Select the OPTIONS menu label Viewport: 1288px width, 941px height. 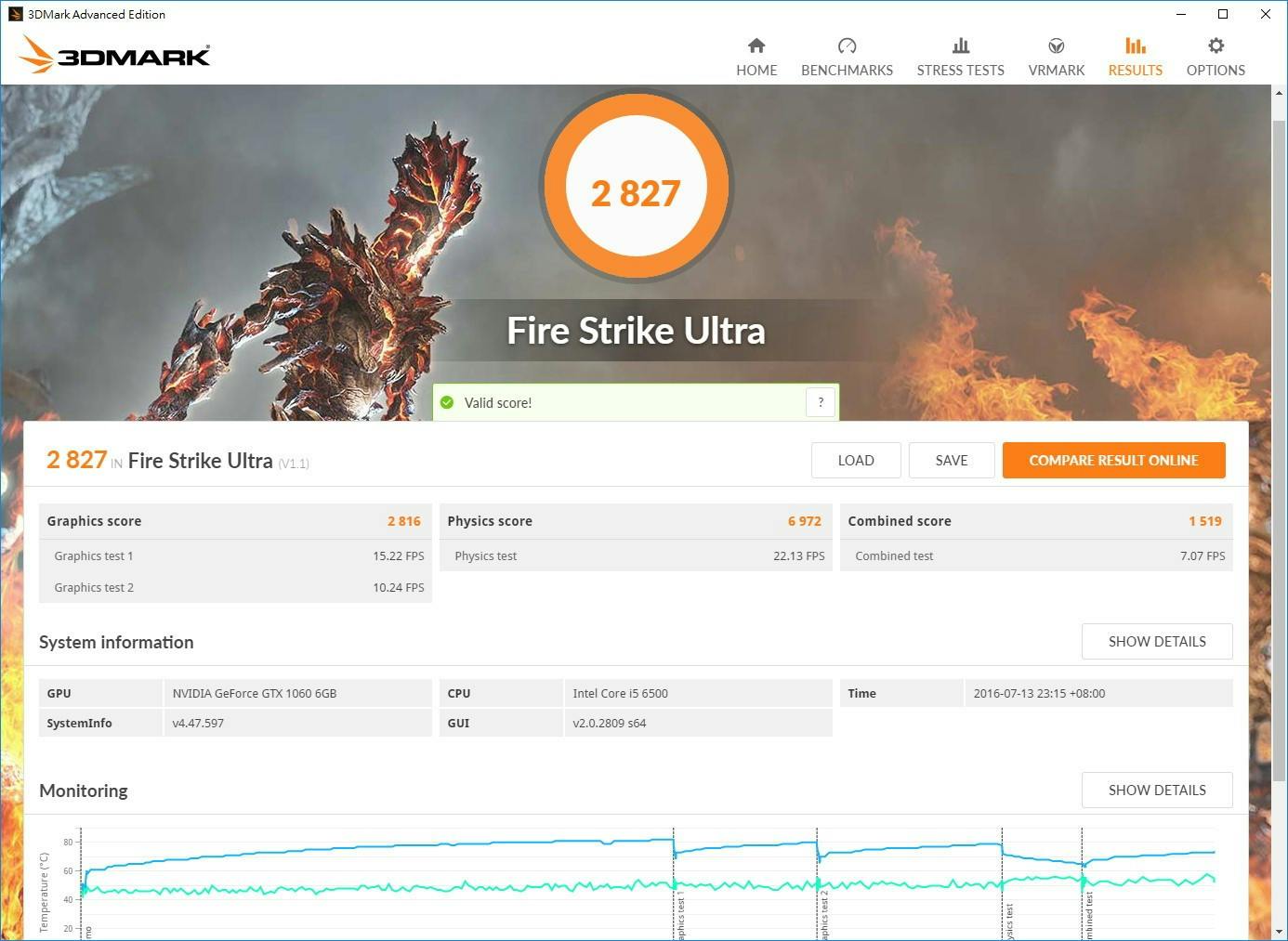(x=1216, y=71)
